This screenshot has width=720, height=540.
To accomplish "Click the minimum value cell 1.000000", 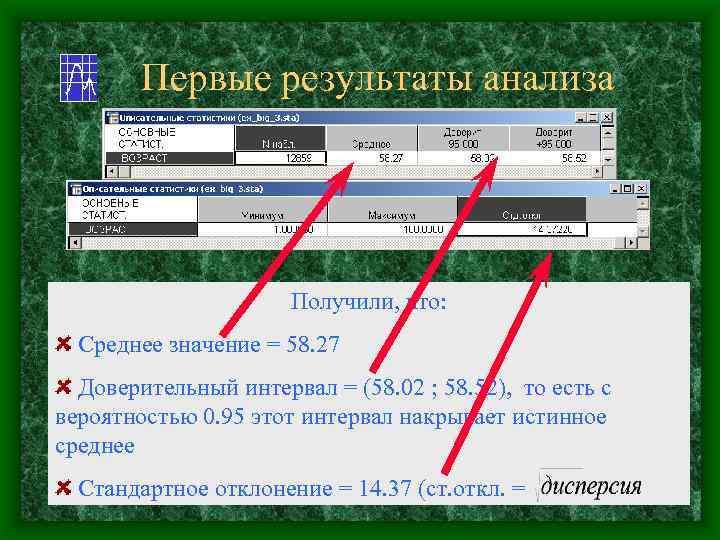I will [x=262, y=229].
